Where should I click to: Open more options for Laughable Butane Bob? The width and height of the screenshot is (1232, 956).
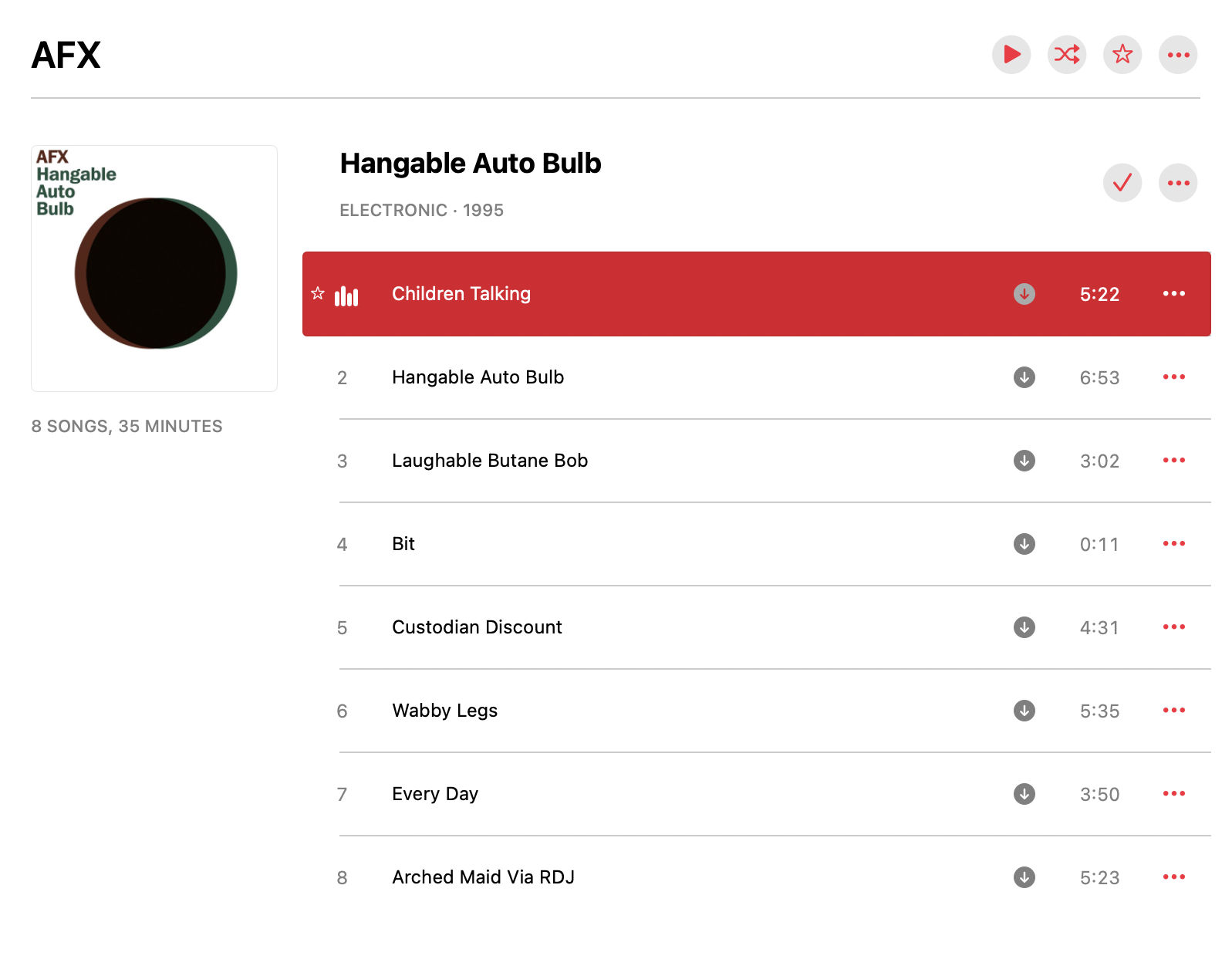1173,460
